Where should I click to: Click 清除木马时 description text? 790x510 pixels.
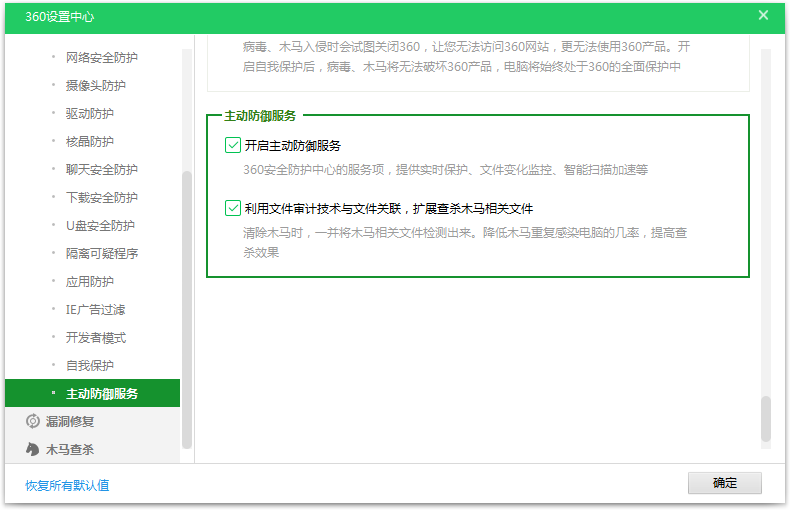[x=465, y=242]
